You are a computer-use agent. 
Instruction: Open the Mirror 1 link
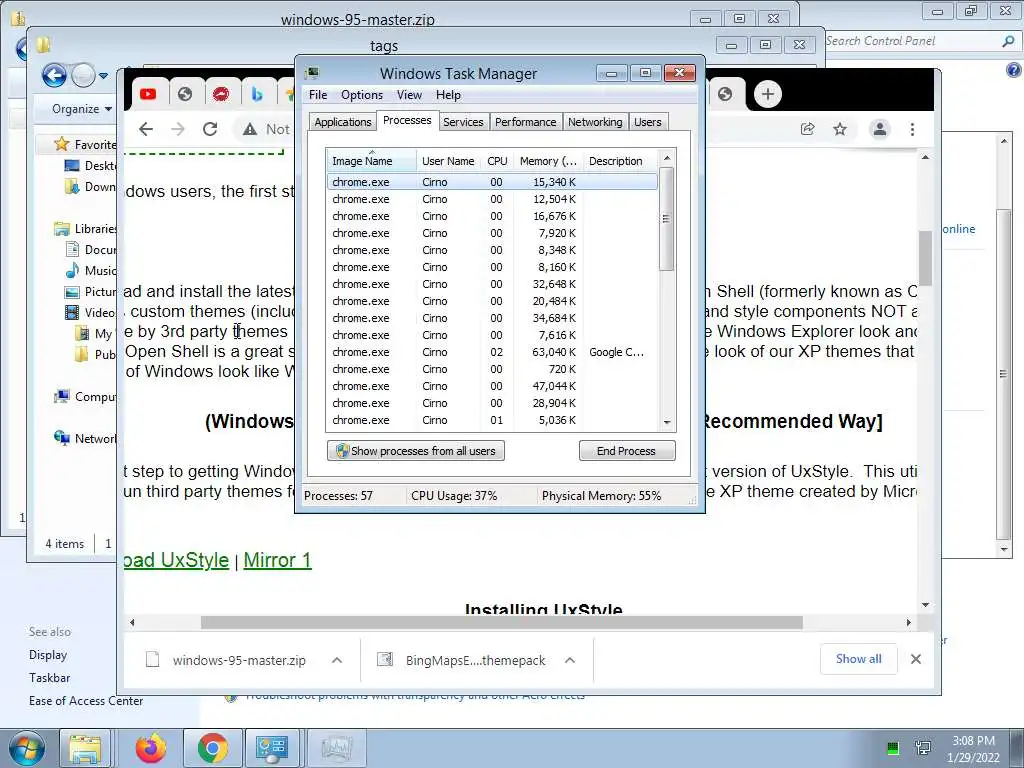pyautogui.click(x=278, y=560)
